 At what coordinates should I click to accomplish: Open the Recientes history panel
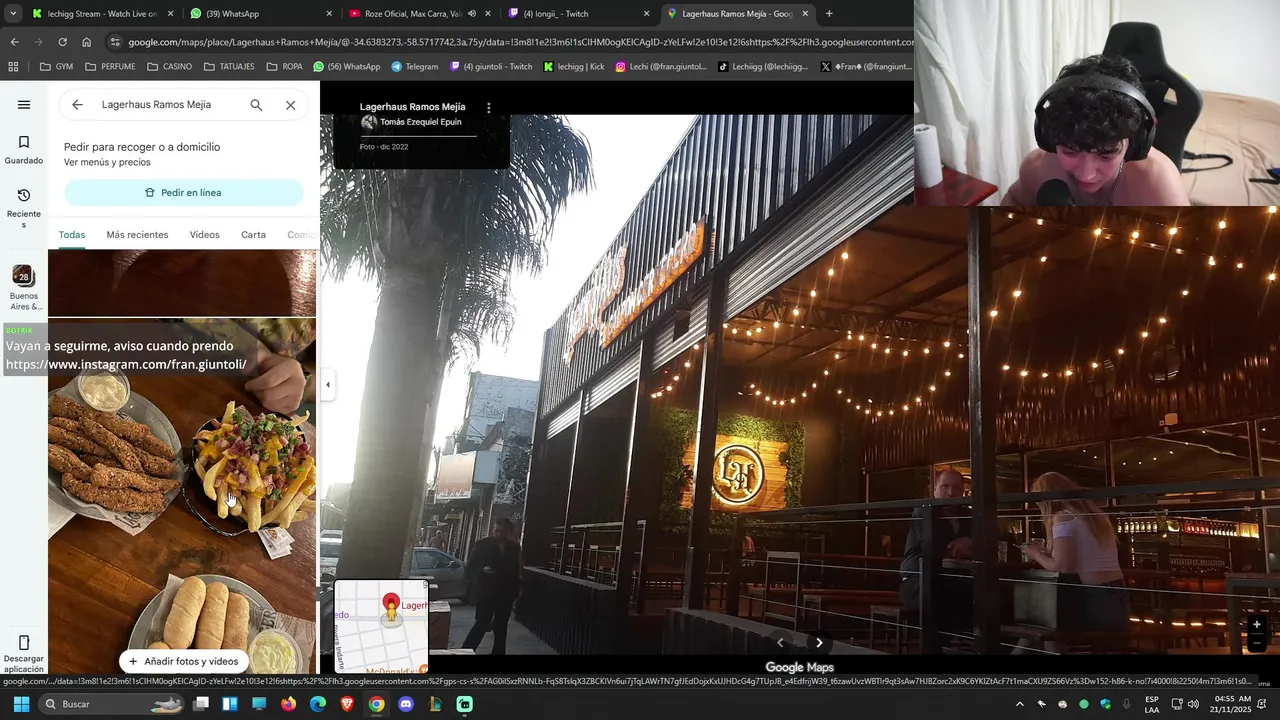point(24,208)
